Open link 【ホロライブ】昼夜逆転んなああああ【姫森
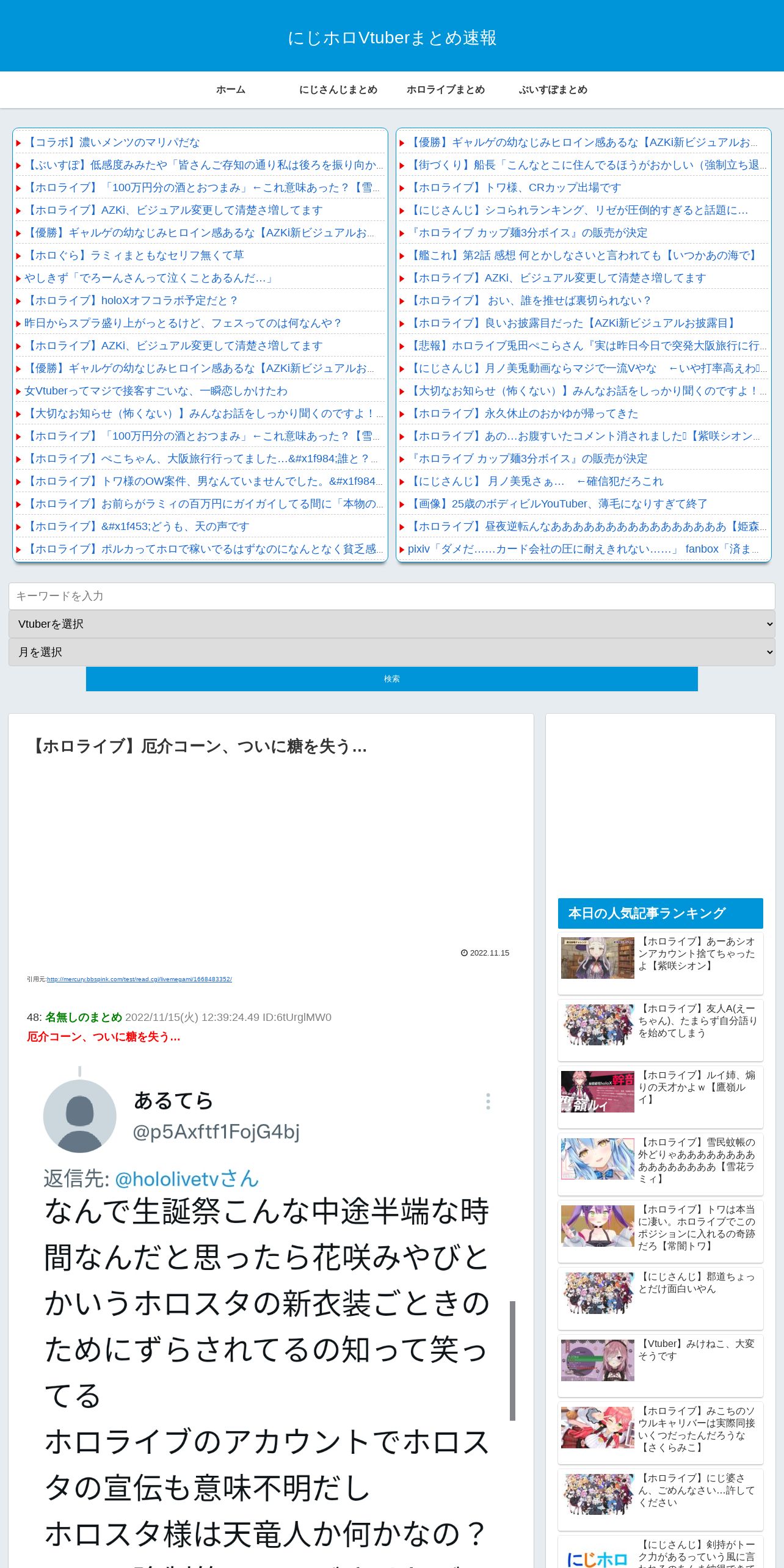 (x=587, y=526)
